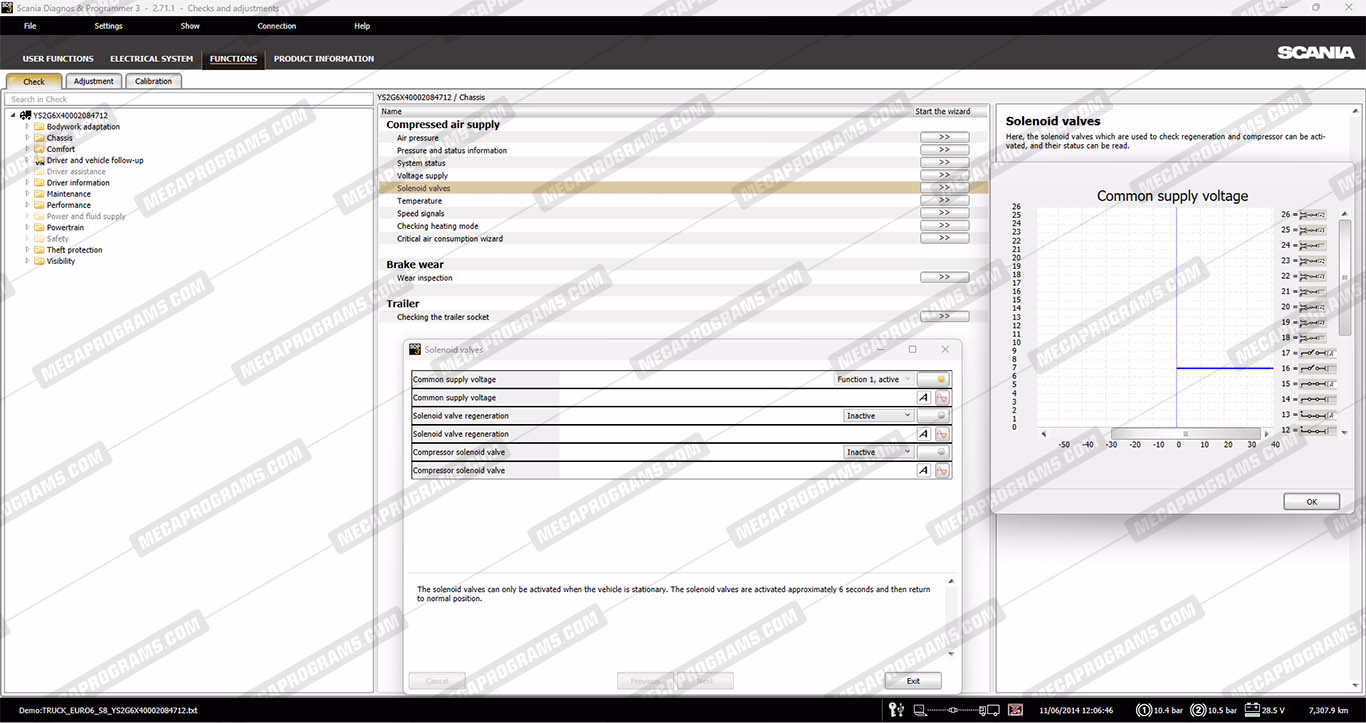Click Exit in the Solenoid valves dialog

pyautogui.click(x=913, y=681)
